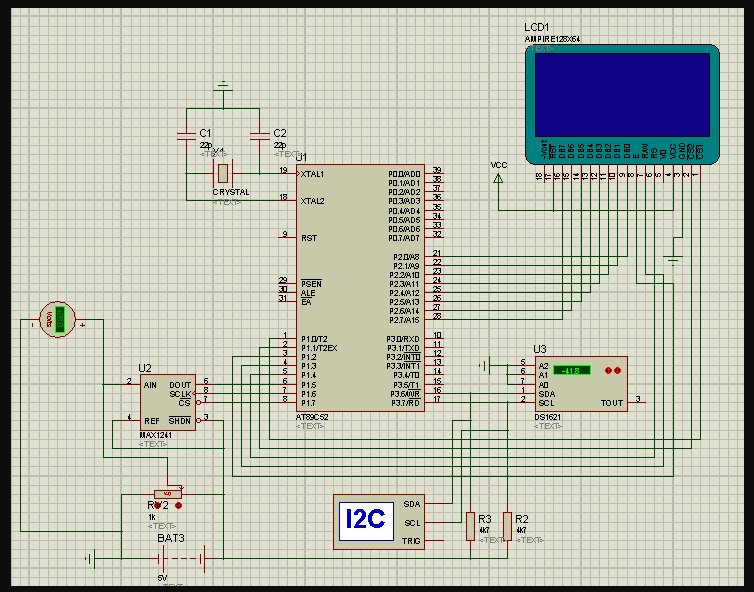
Task: Click the REF pin on MAX1241
Action: (151, 421)
